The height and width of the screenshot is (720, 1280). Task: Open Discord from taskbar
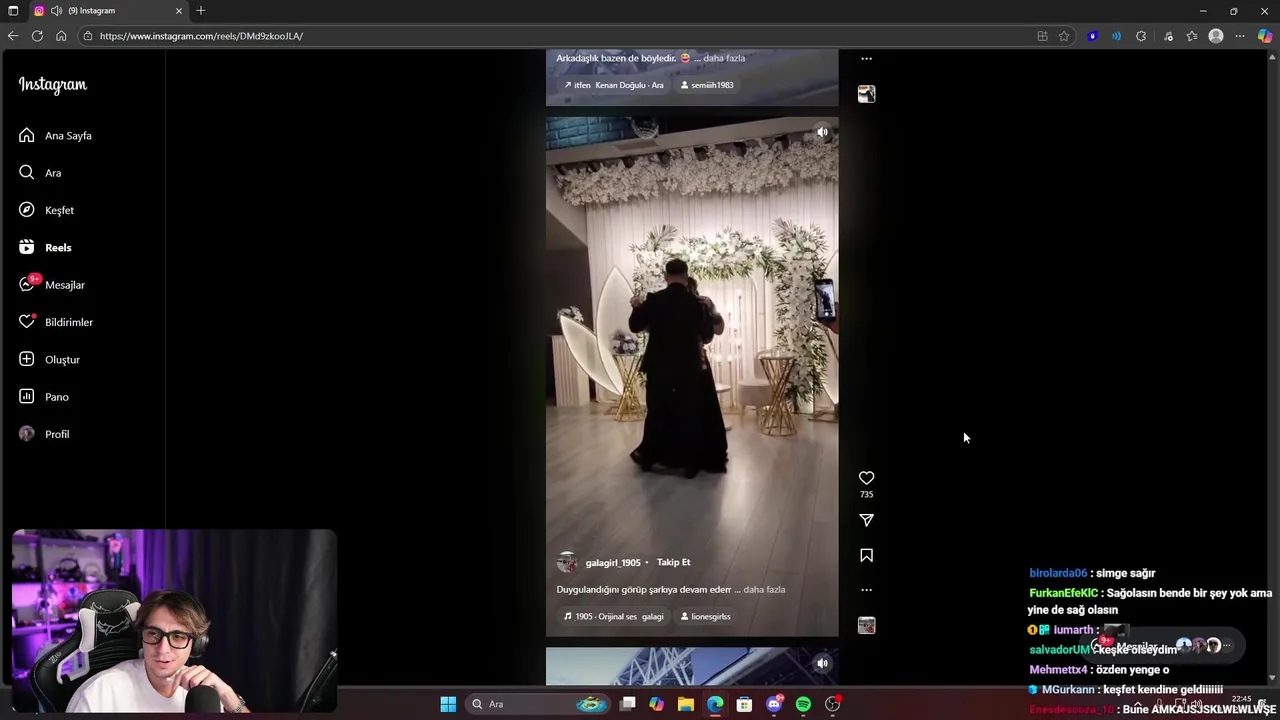pyautogui.click(x=774, y=704)
